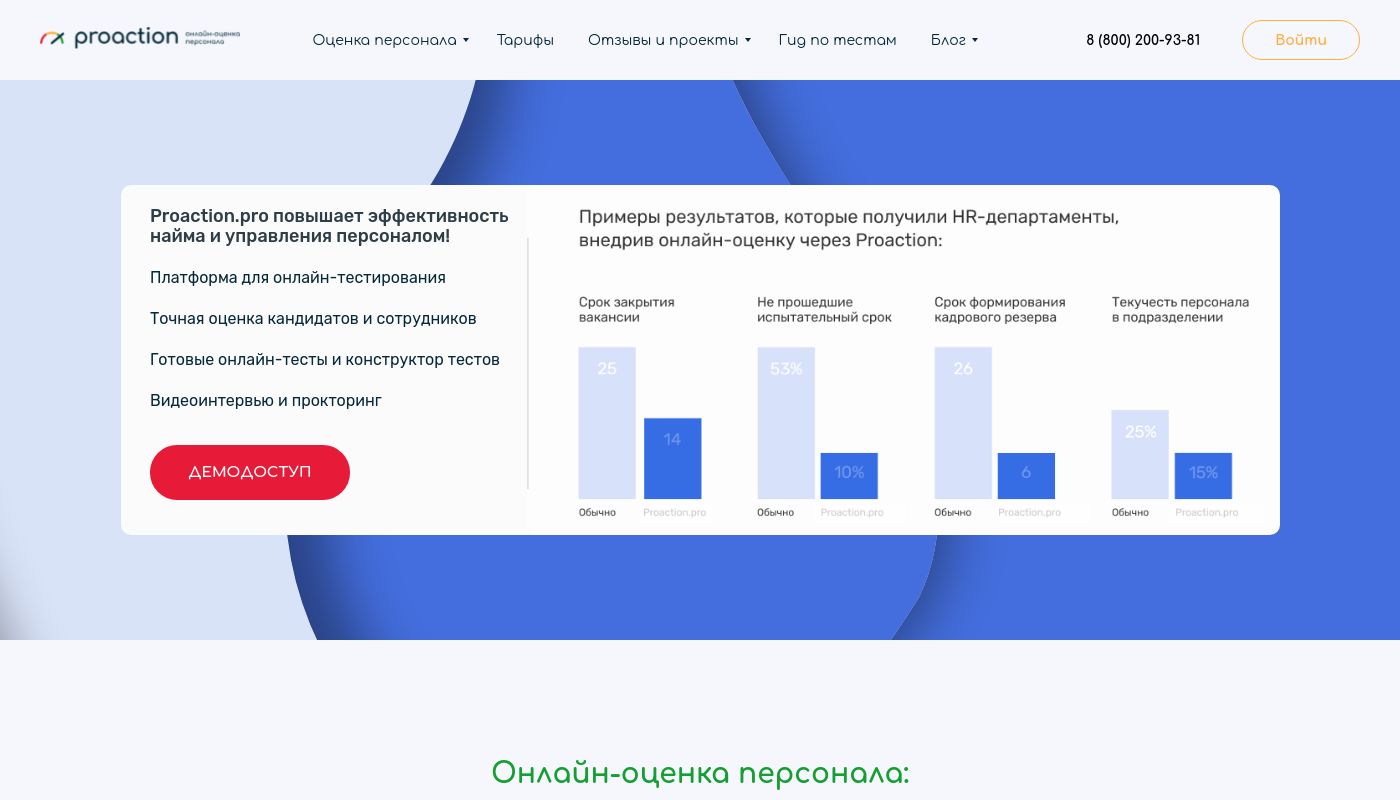
Task: Open the Блог menu
Action: 948,40
